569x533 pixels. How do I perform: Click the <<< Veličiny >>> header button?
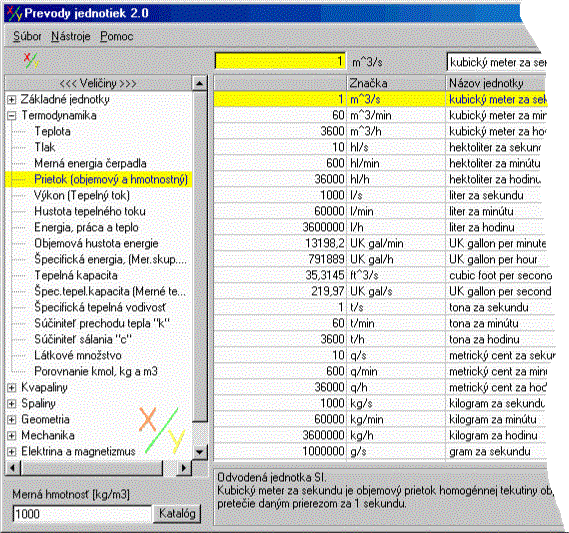(x=98, y=83)
